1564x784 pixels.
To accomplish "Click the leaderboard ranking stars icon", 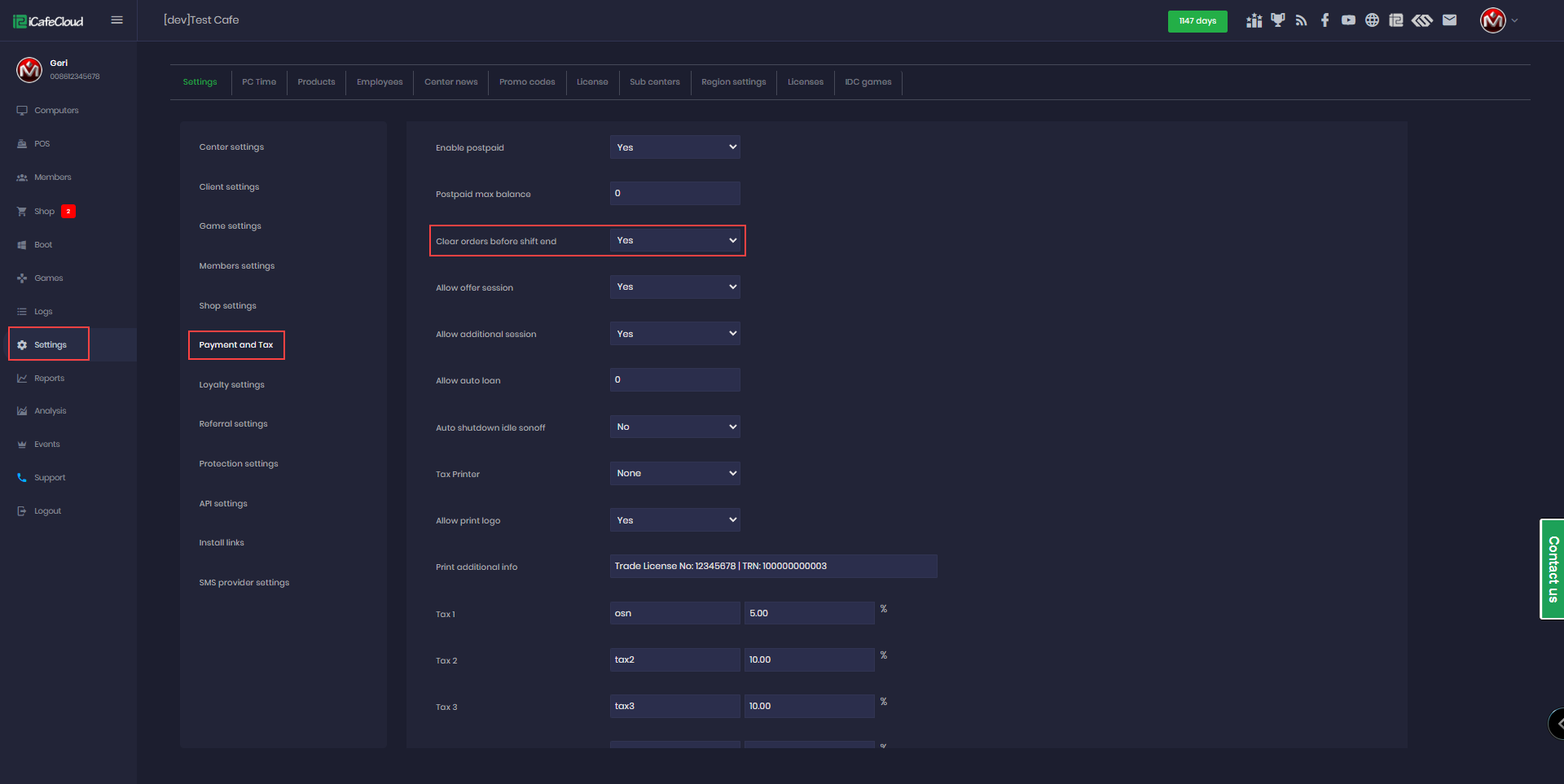I will pos(1254,20).
